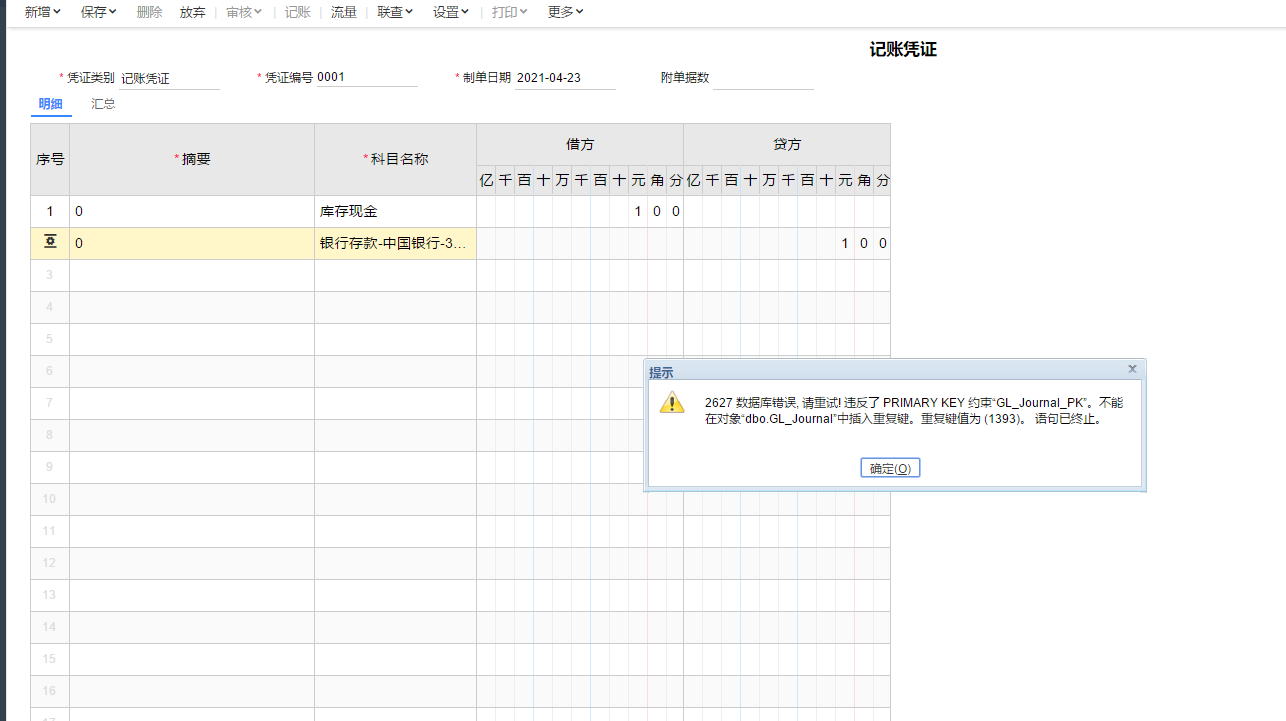Open the 设置 dropdown menu

pyautogui.click(x=451, y=12)
